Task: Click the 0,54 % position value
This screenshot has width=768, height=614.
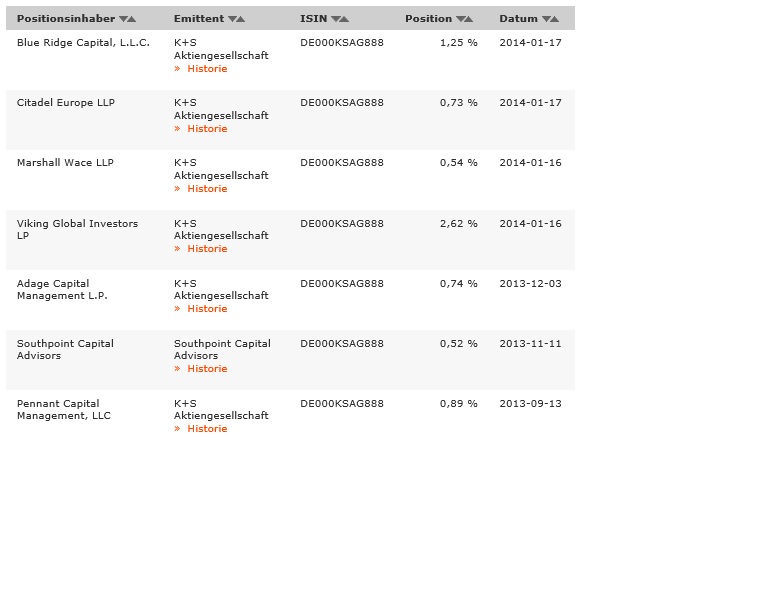Action: (x=458, y=163)
